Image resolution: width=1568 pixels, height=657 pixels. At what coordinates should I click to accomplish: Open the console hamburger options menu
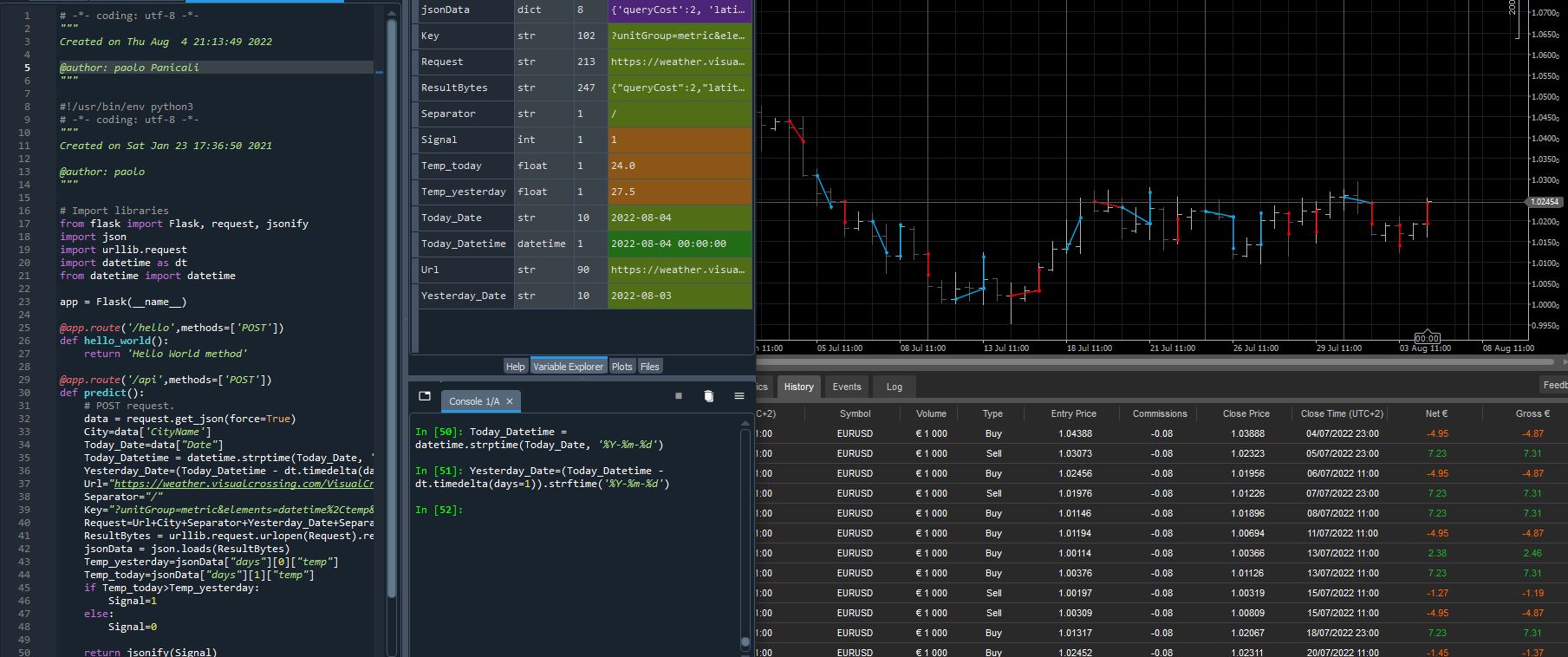pos(739,396)
